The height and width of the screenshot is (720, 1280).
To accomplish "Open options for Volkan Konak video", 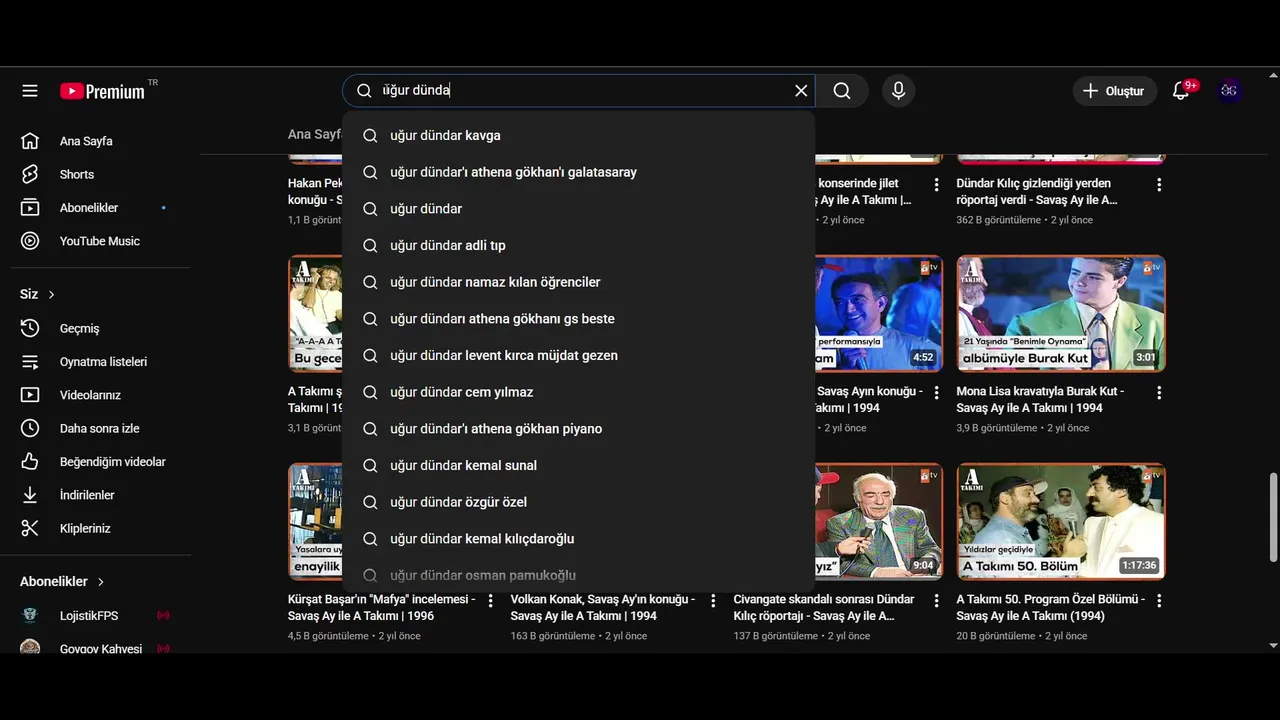I will pyautogui.click(x=713, y=601).
